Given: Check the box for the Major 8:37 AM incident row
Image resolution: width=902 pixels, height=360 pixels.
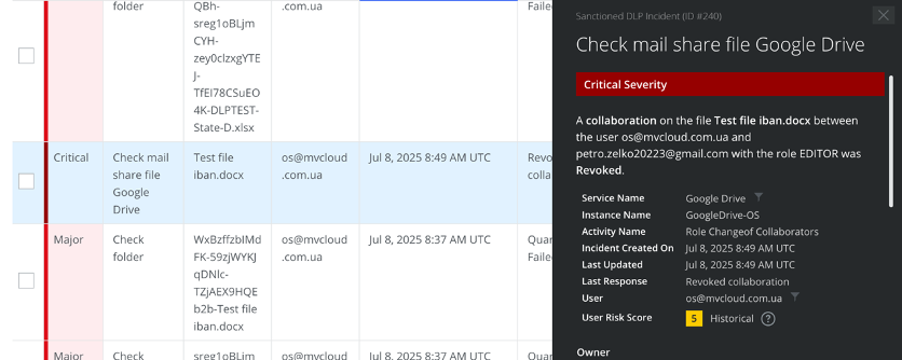Looking at the screenshot, I should [x=26, y=281].
